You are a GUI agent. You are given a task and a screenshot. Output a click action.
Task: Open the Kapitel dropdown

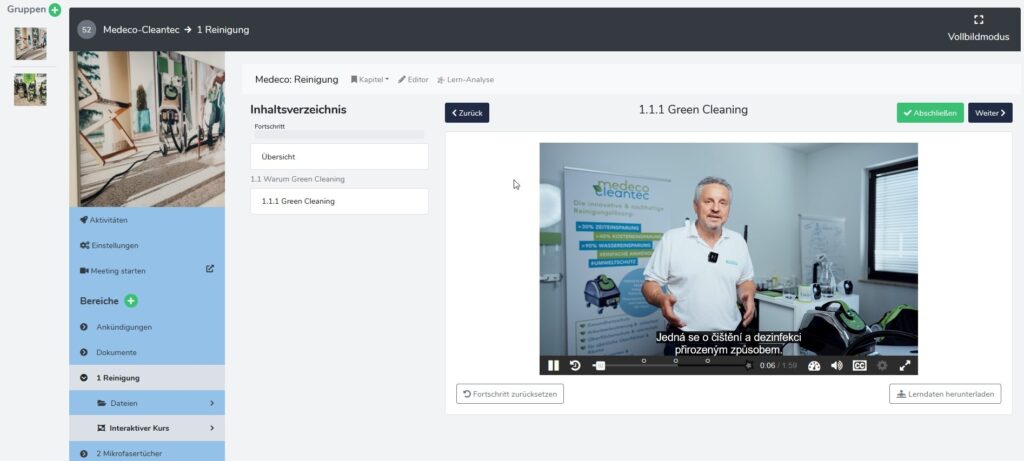point(370,79)
